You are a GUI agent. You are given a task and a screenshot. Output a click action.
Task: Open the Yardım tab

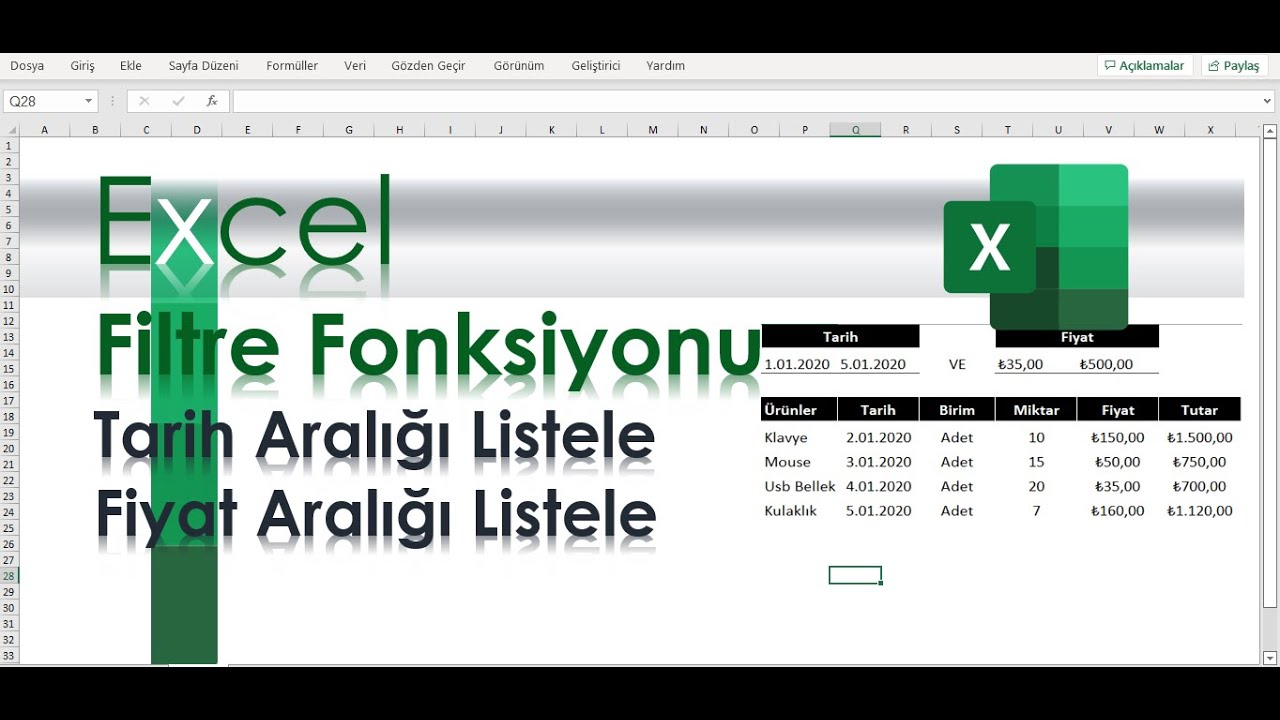(x=666, y=66)
